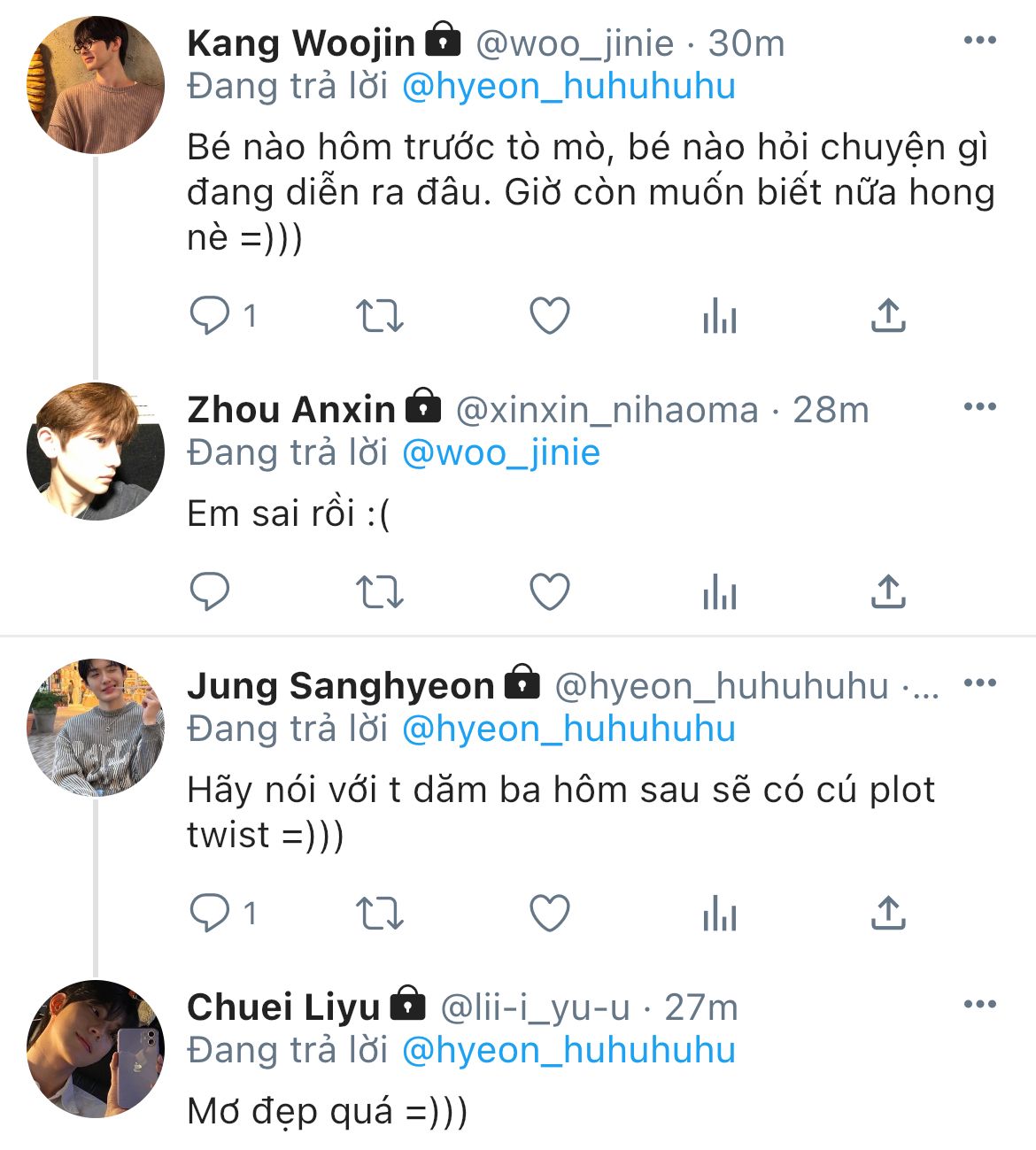View analytics for Jung Sanghyeon's tweet

click(719, 913)
